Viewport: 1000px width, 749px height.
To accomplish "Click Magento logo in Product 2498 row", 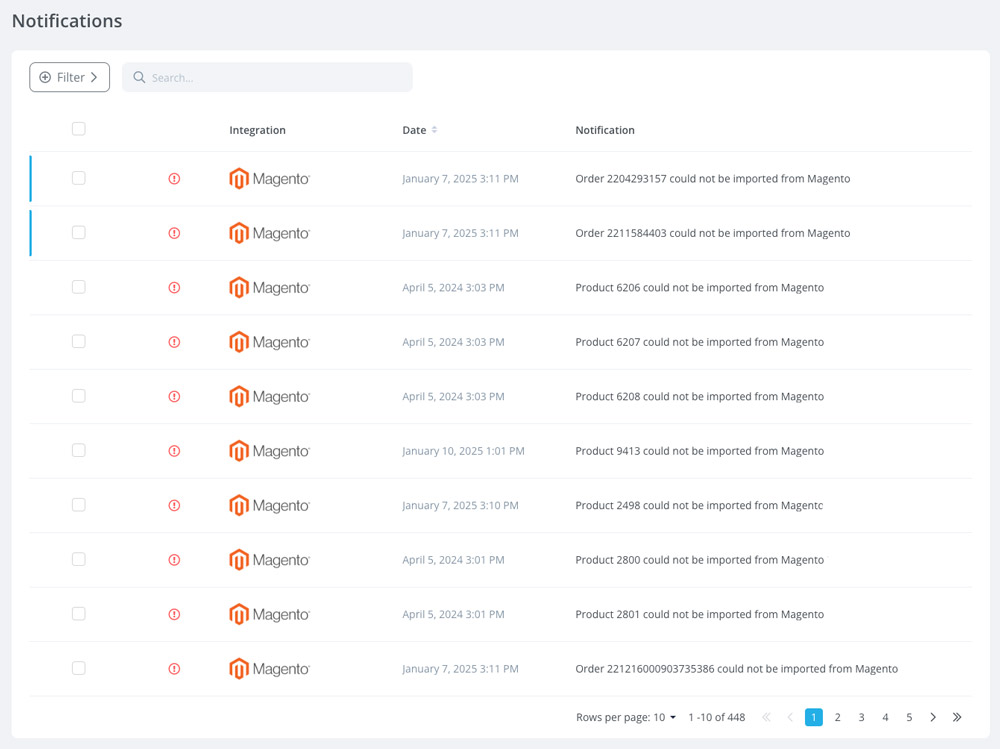I will tap(269, 505).
